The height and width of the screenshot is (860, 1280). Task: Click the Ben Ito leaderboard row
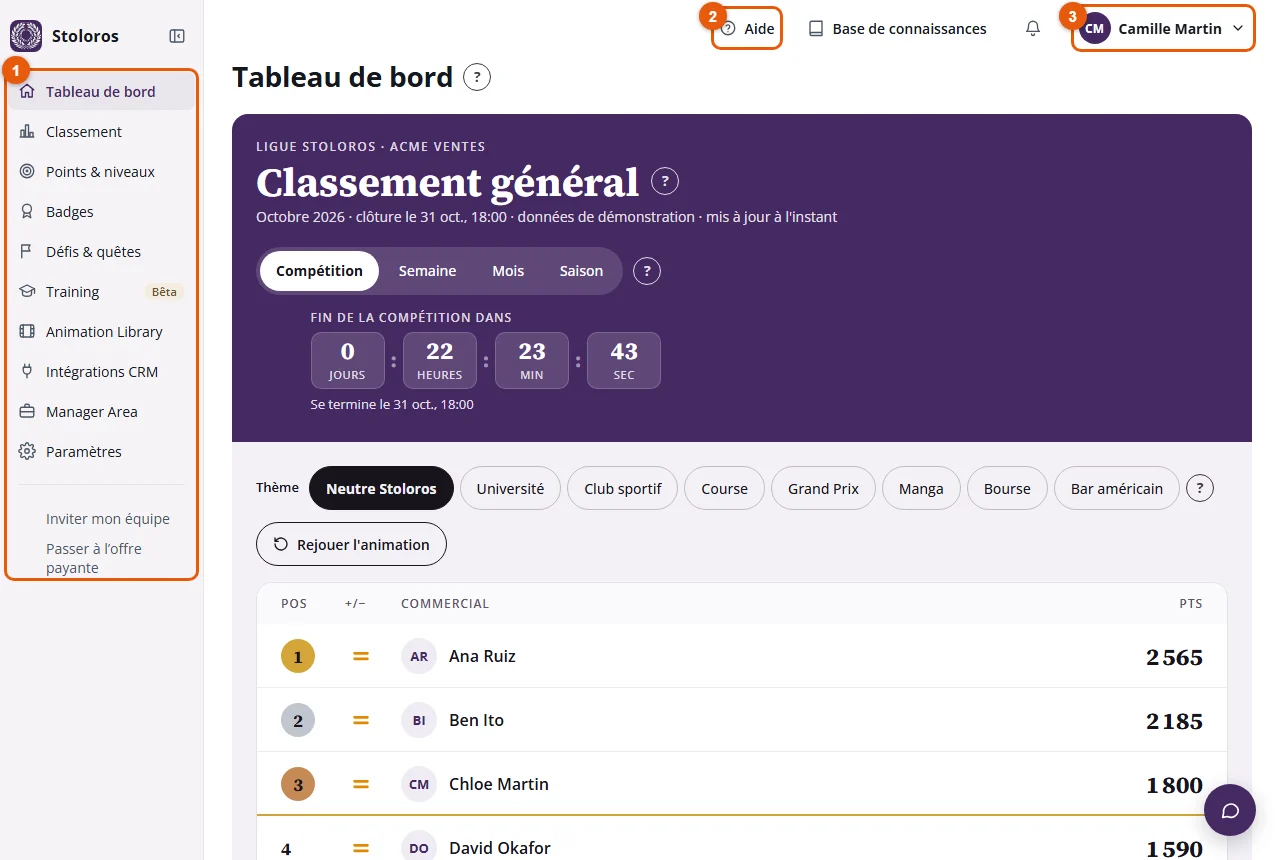(742, 720)
